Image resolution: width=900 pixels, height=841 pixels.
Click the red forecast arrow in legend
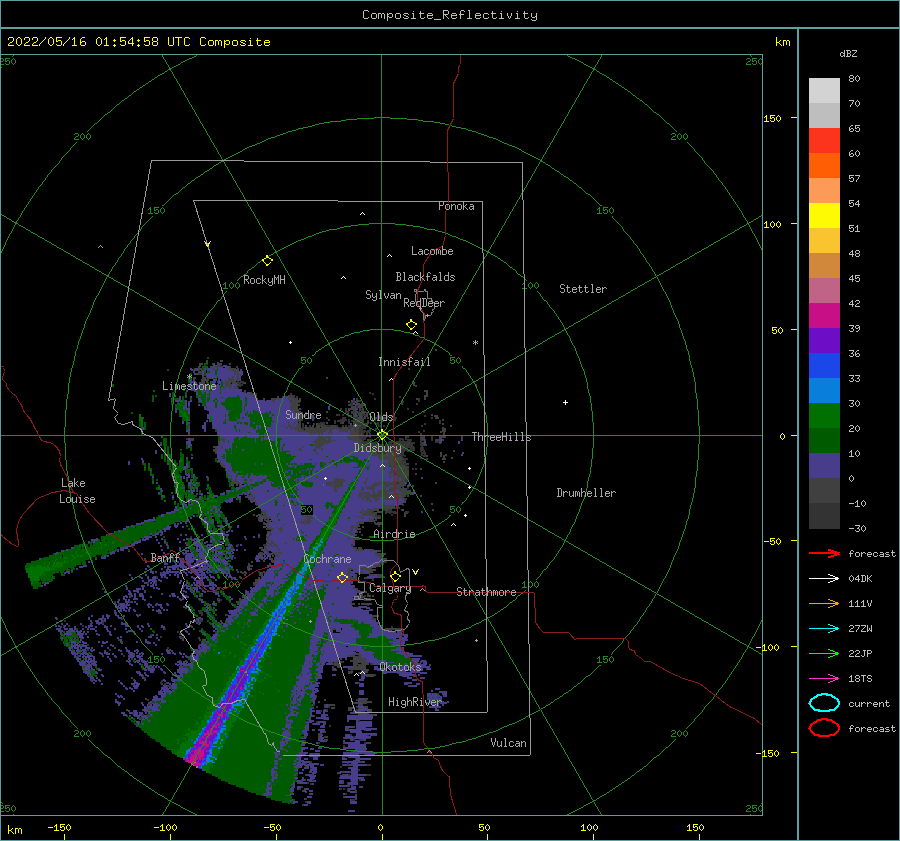coord(824,553)
